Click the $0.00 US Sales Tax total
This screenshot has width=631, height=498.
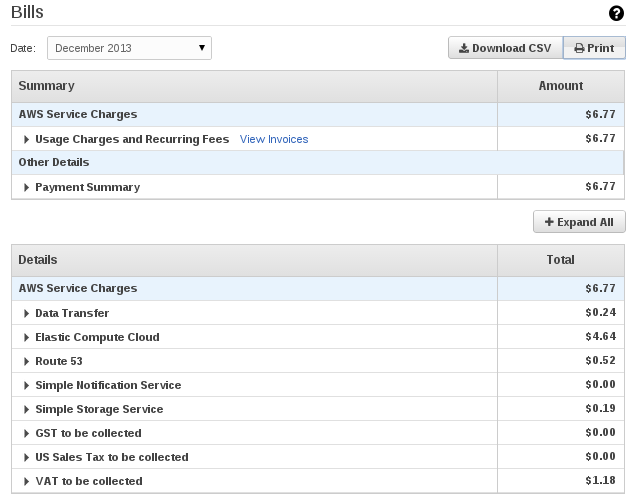600,457
